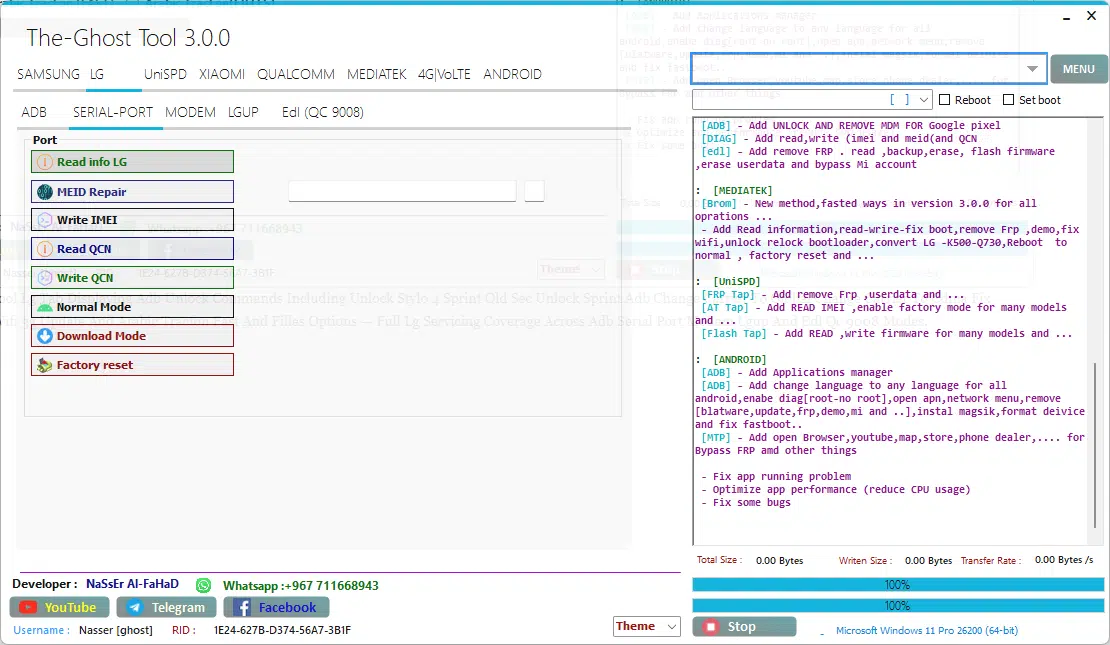Click the Factory reset icon
The height and width of the screenshot is (645, 1110).
(x=45, y=365)
